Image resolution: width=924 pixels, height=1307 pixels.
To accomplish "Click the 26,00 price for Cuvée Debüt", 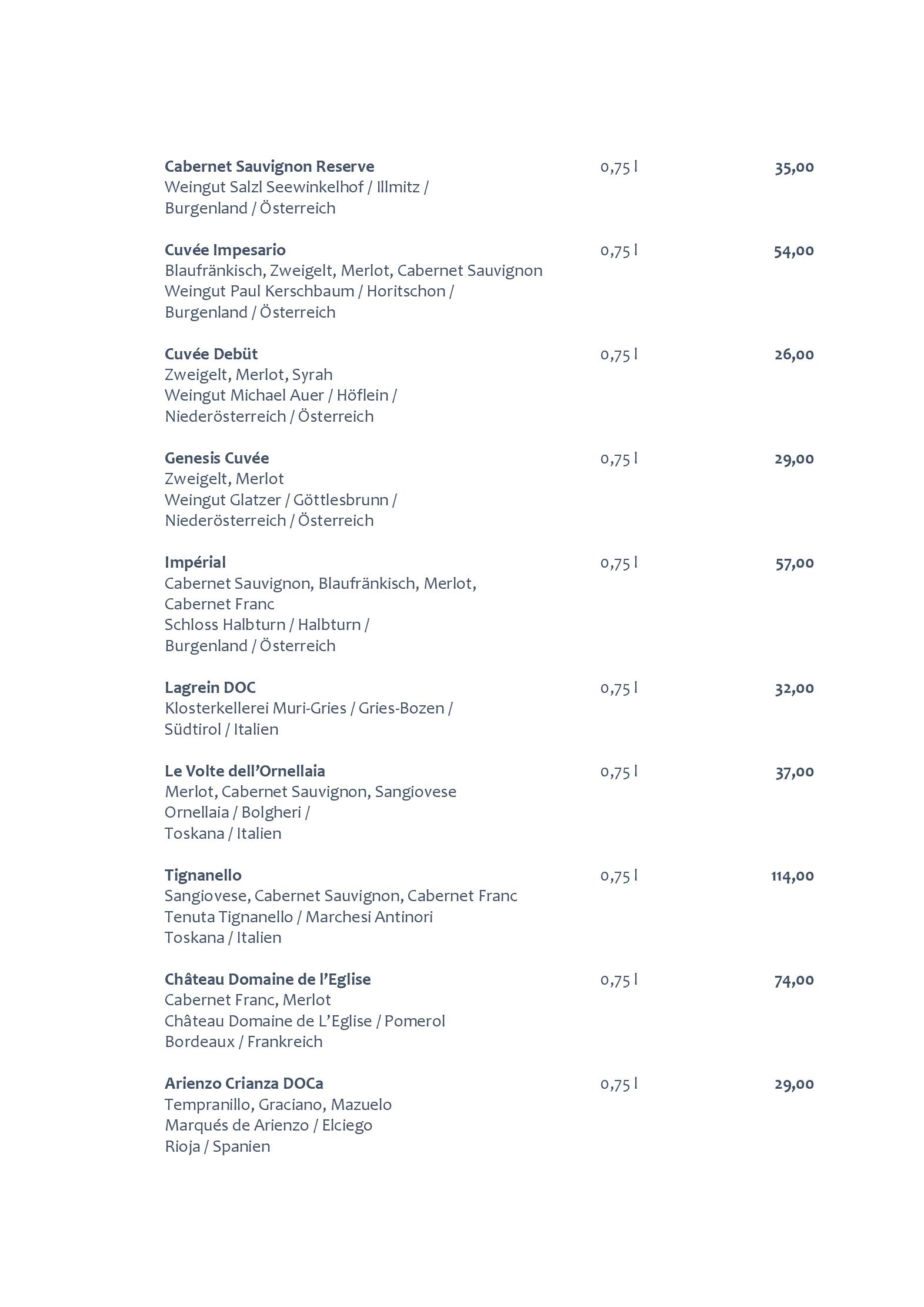I will click(794, 355).
